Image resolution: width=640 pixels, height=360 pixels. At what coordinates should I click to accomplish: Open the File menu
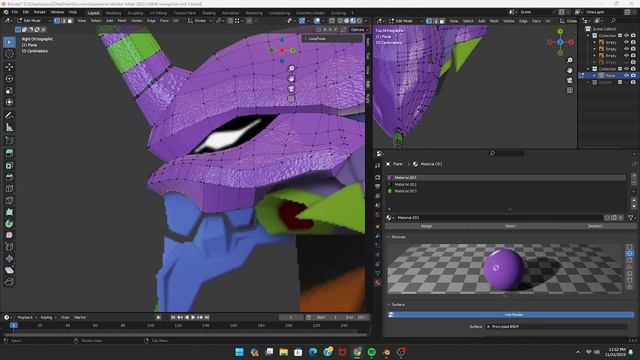[15, 12]
